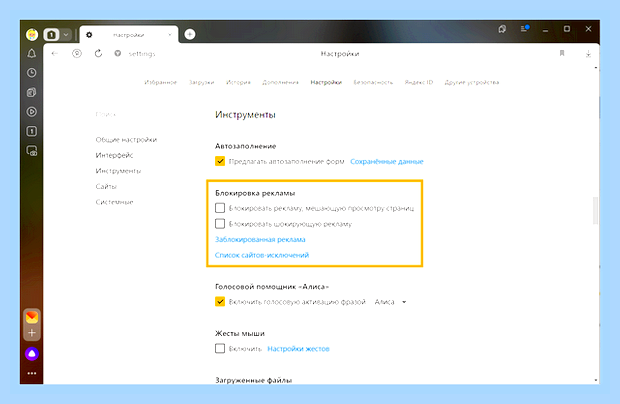Open the Сохранённые данные link
Image resolution: width=620 pixels, height=404 pixels.
387,161
